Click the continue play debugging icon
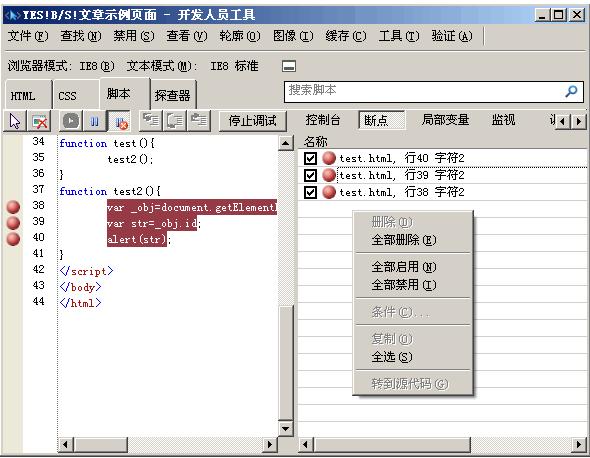This screenshot has height=458, width=590. coord(71,121)
